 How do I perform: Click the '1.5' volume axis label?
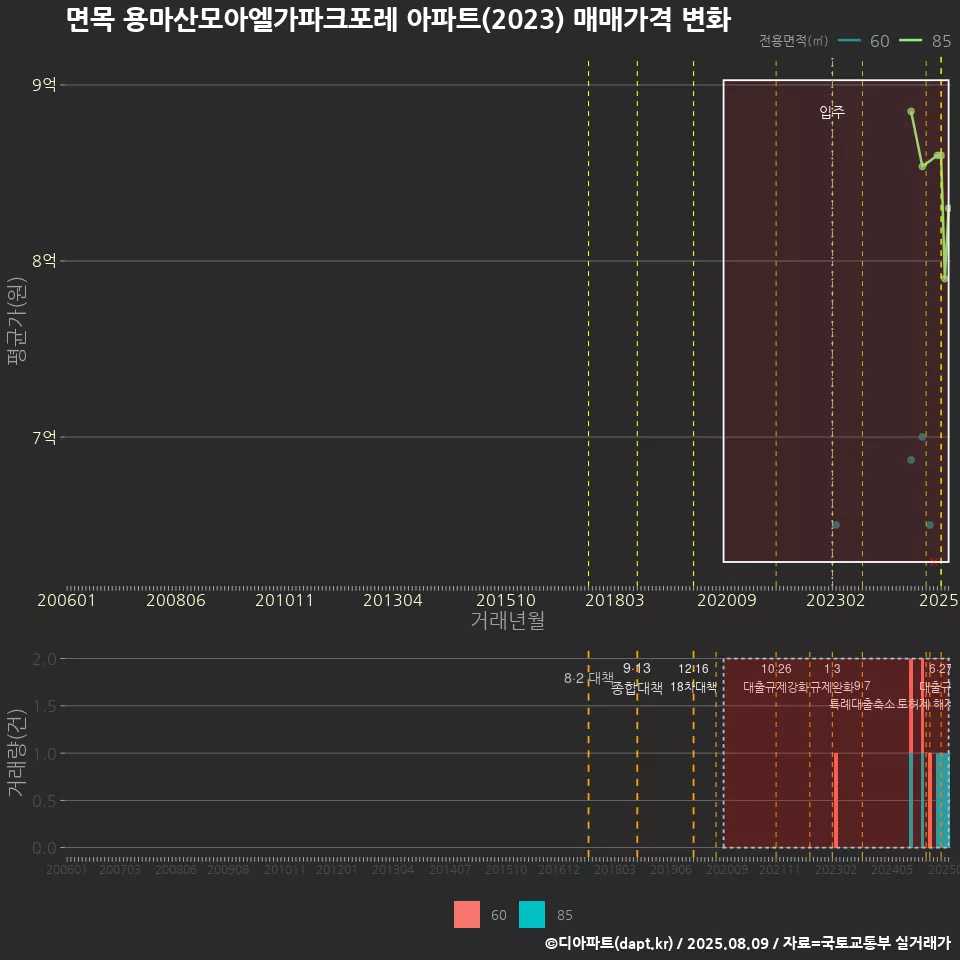coord(44,707)
